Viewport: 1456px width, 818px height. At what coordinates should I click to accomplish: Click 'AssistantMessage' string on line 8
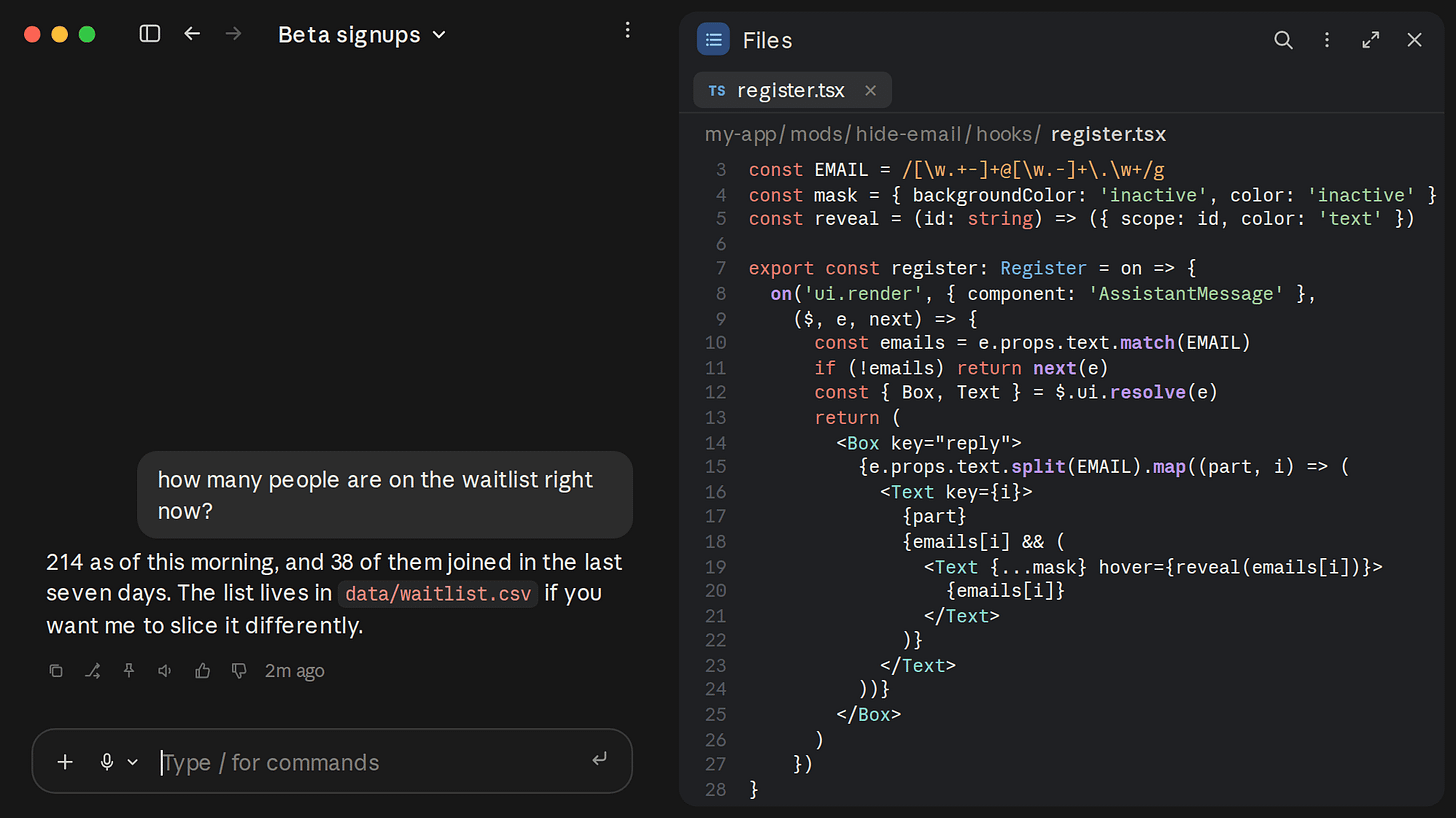(1186, 293)
